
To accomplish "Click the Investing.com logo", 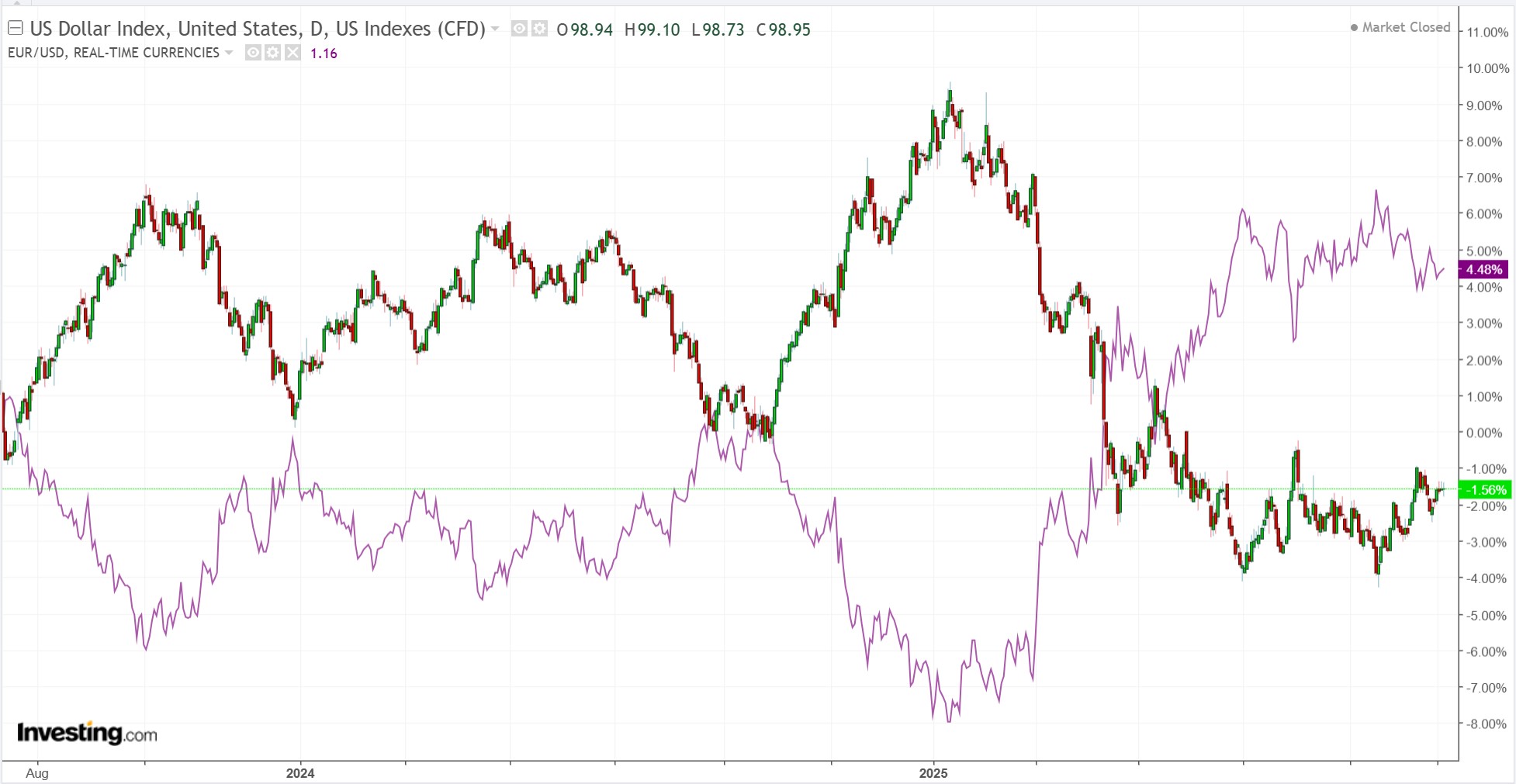I will click(x=87, y=732).
